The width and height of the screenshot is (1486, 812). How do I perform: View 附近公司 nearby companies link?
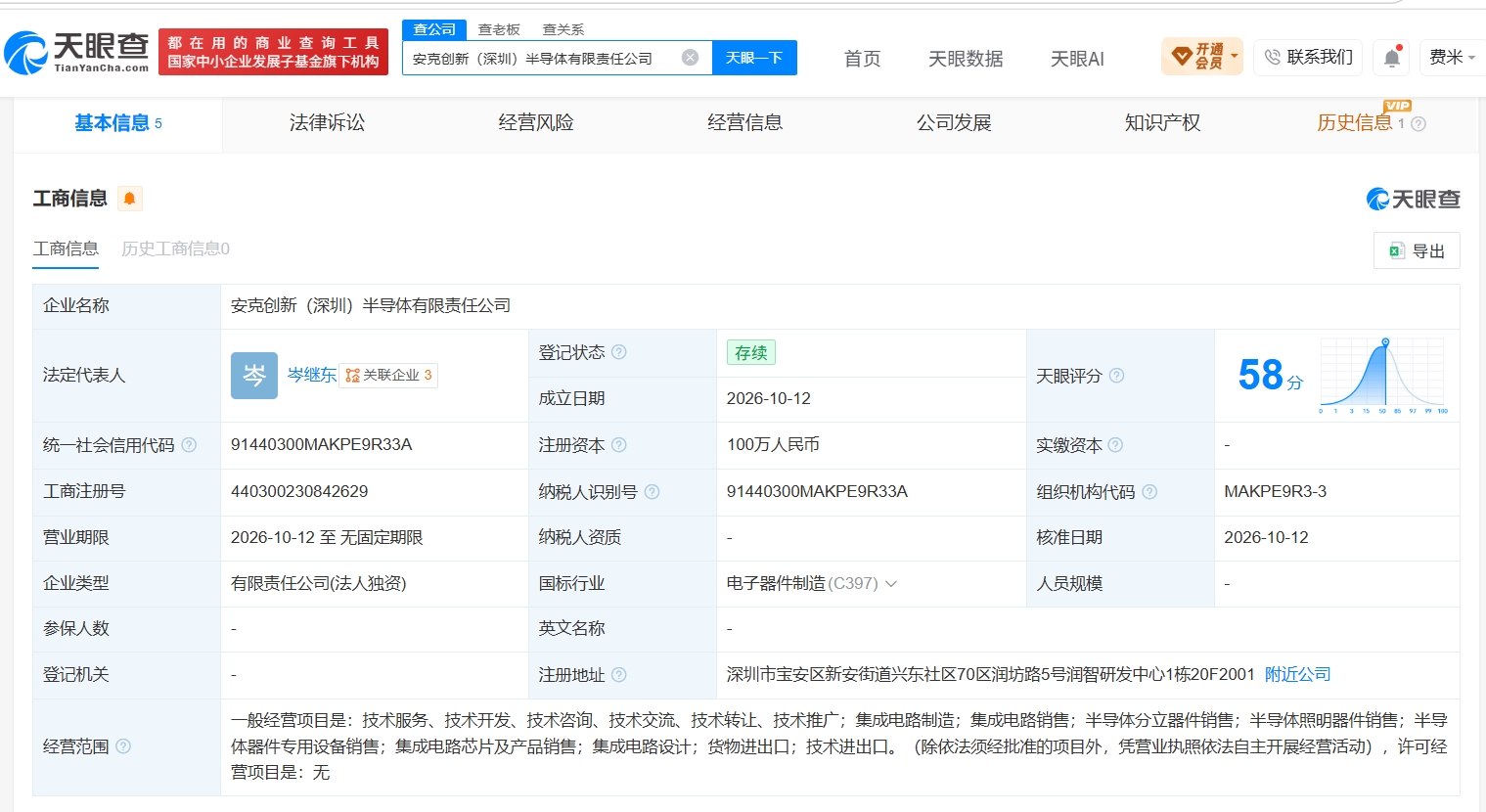pos(1298,675)
